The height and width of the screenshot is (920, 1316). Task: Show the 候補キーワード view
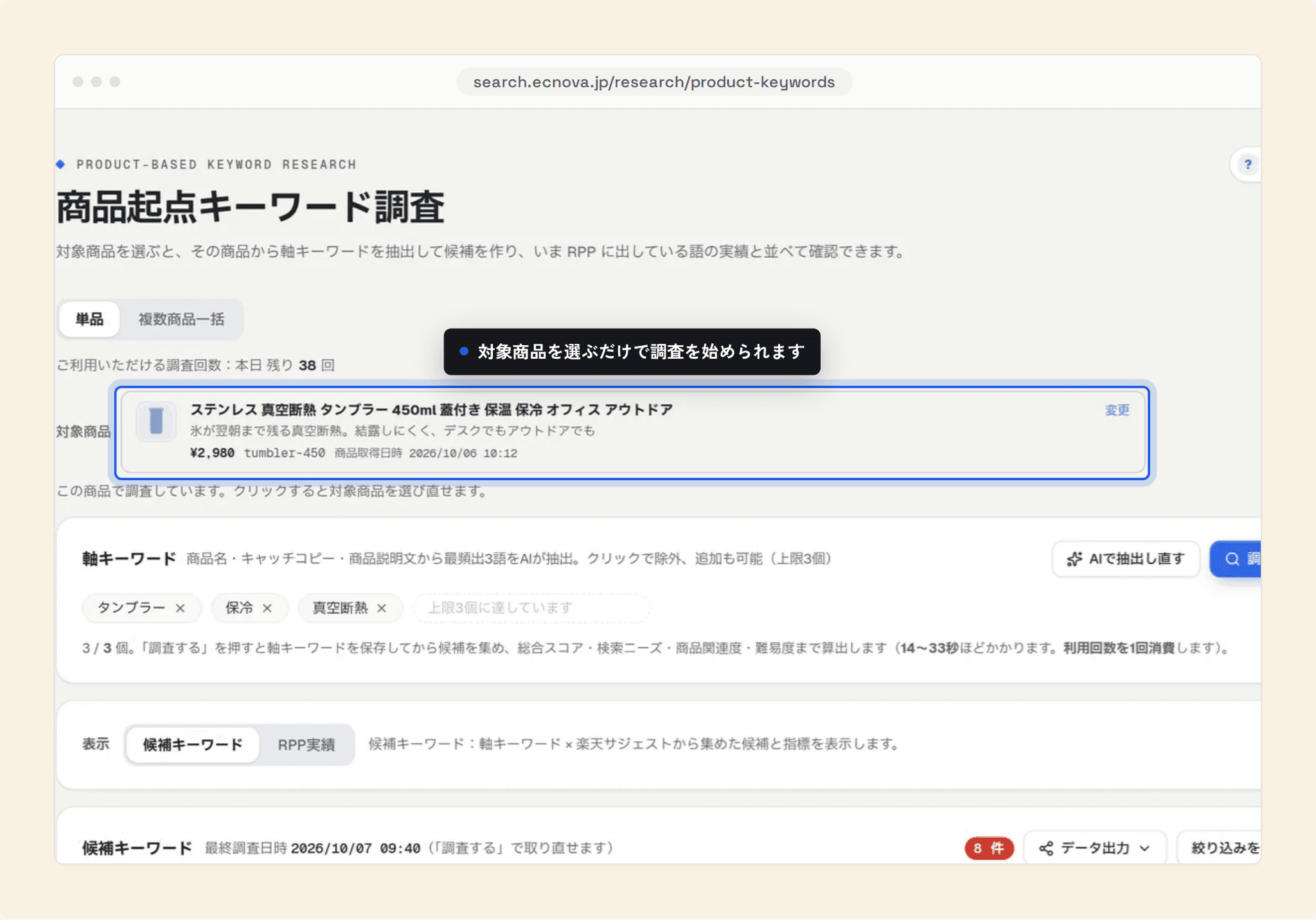[193, 744]
